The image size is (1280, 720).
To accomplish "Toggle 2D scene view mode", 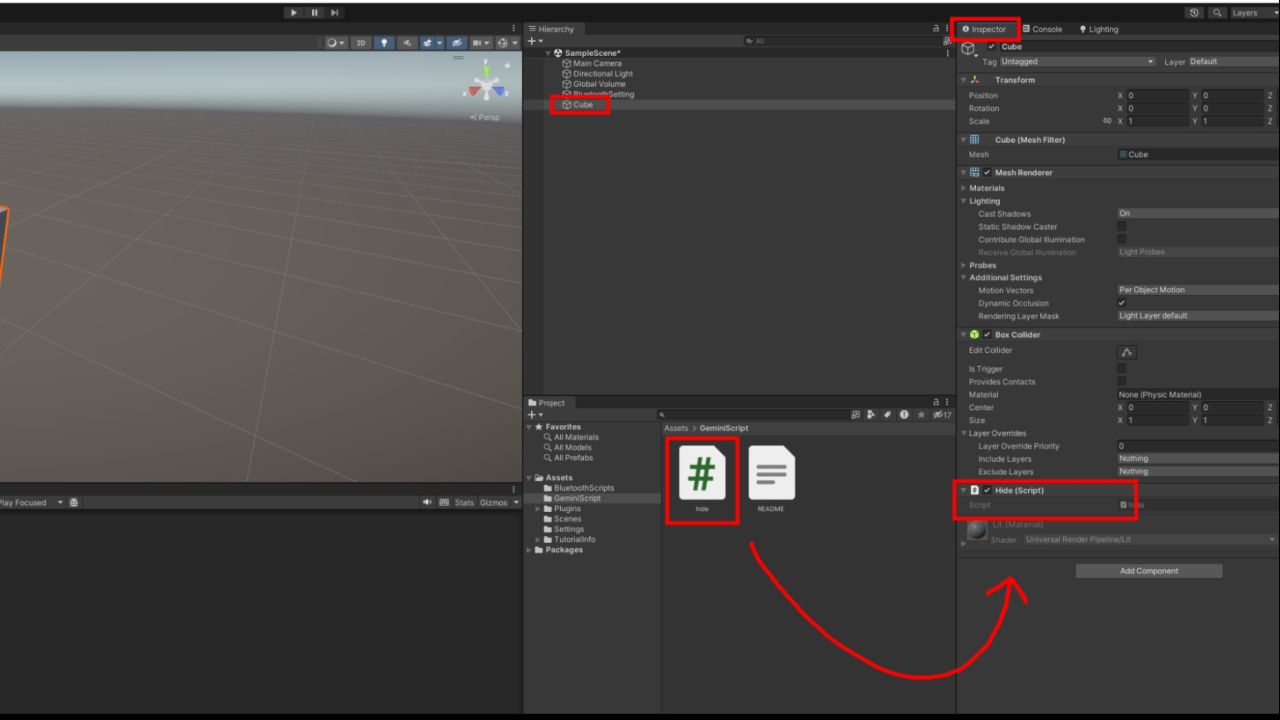I will pos(361,43).
